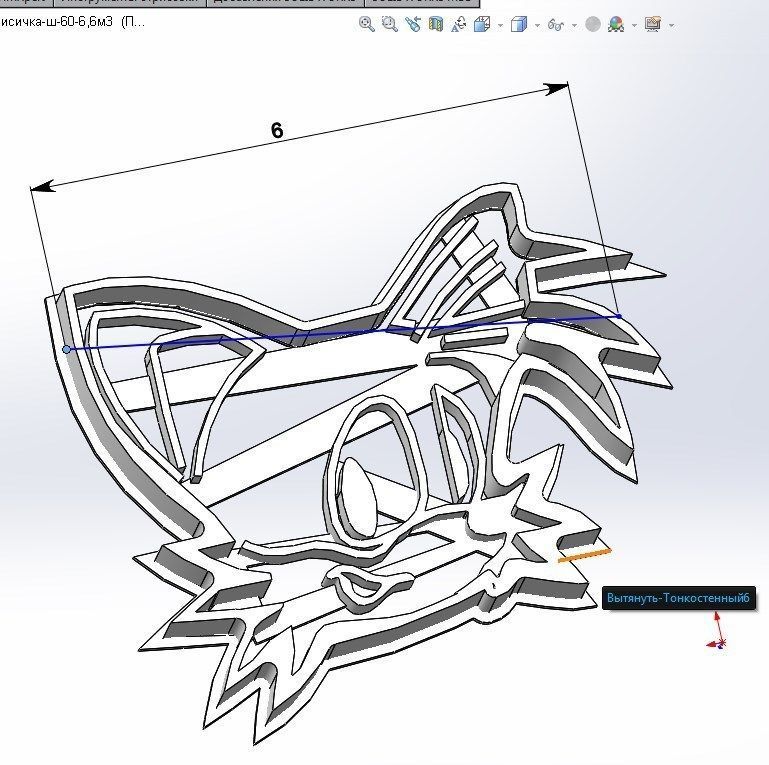This screenshot has height=765, width=769.
Task: Toggle the Section View tool
Action: [436, 24]
